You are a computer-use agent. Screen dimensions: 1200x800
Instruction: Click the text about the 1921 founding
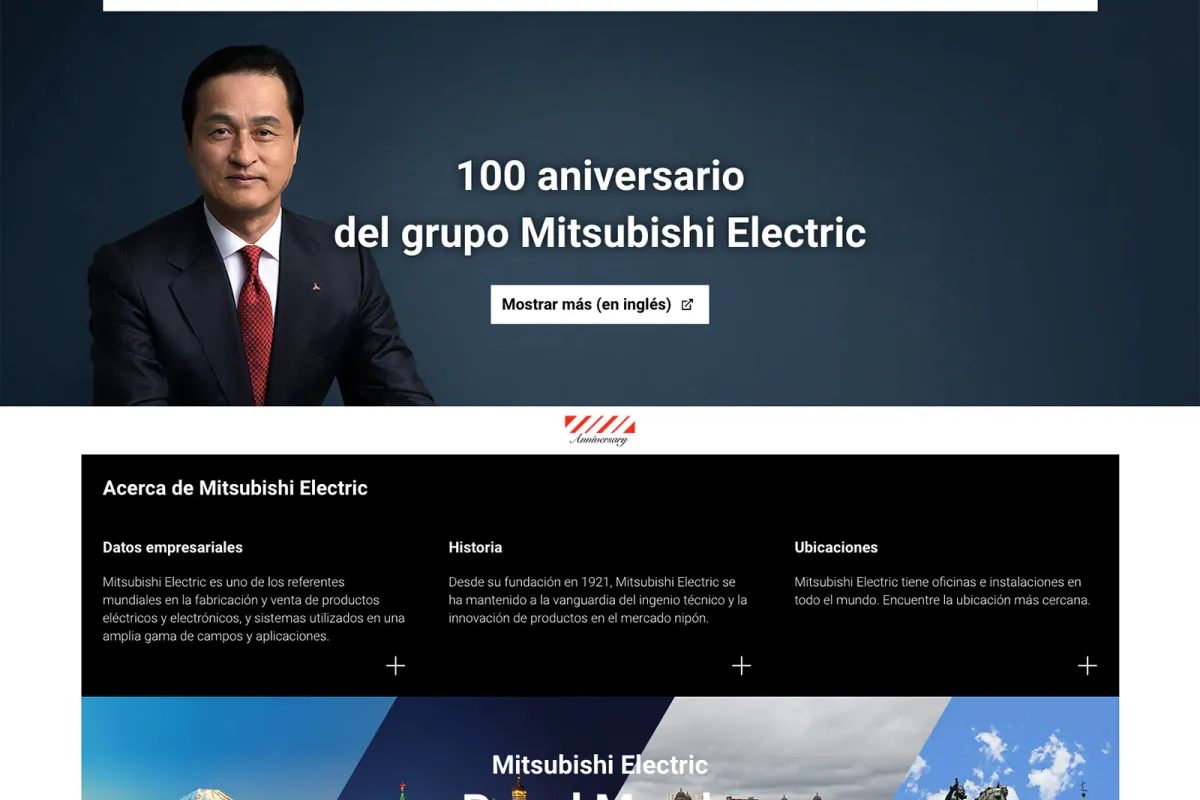pyautogui.click(x=598, y=600)
